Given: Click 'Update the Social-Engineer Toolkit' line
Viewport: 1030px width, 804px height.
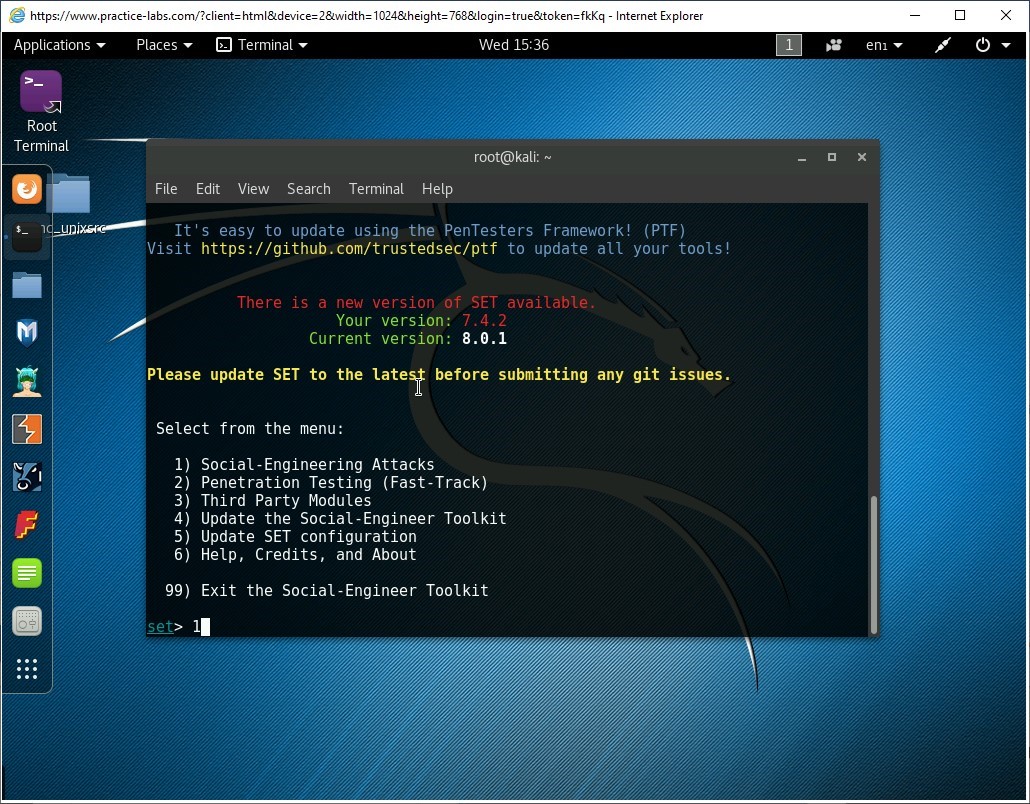Looking at the screenshot, I should point(340,519).
